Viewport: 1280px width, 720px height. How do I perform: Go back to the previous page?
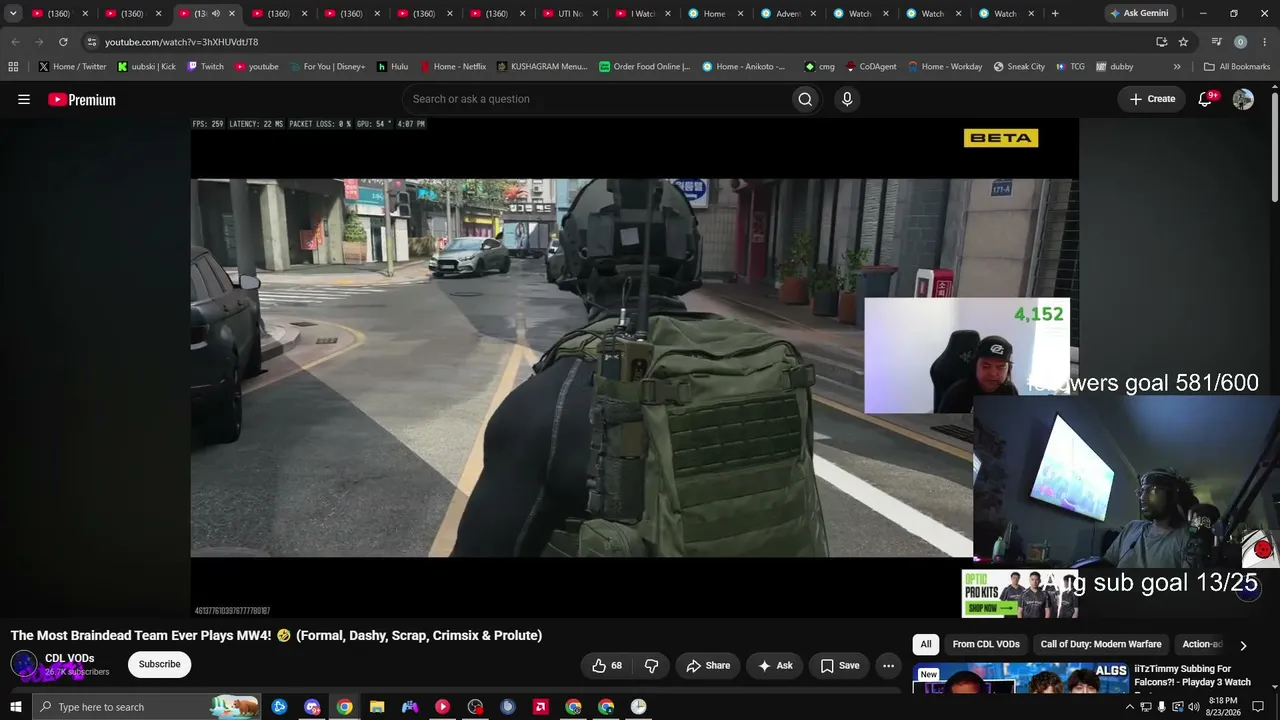coord(15,42)
